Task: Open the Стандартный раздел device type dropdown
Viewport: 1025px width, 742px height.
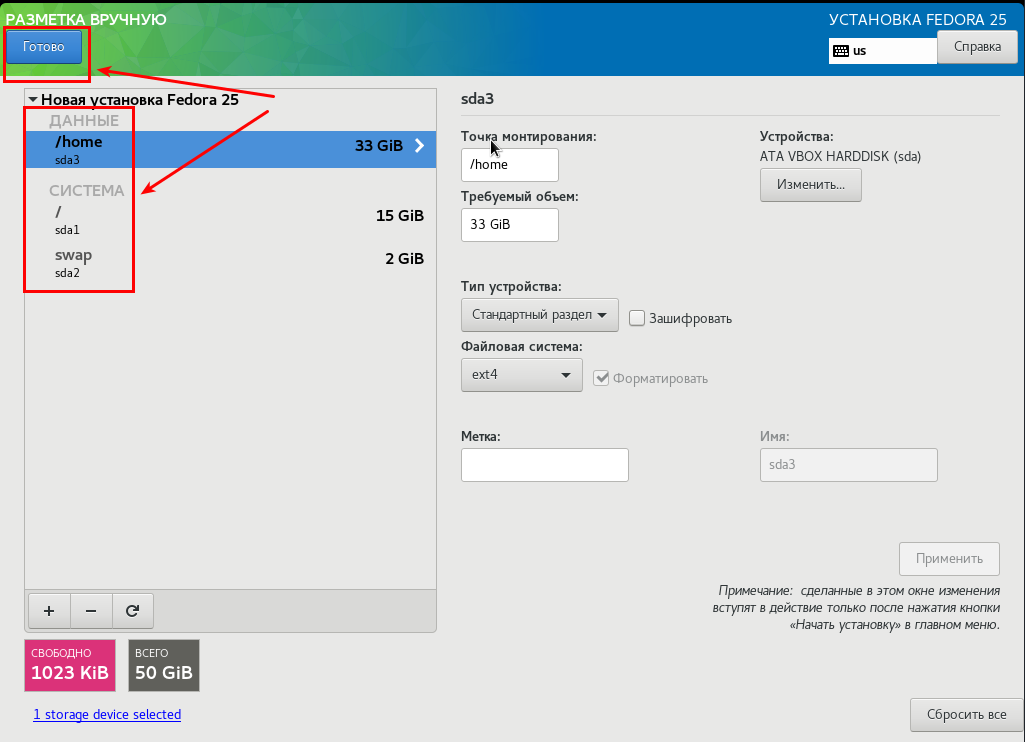Action: pyautogui.click(x=539, y=315)
